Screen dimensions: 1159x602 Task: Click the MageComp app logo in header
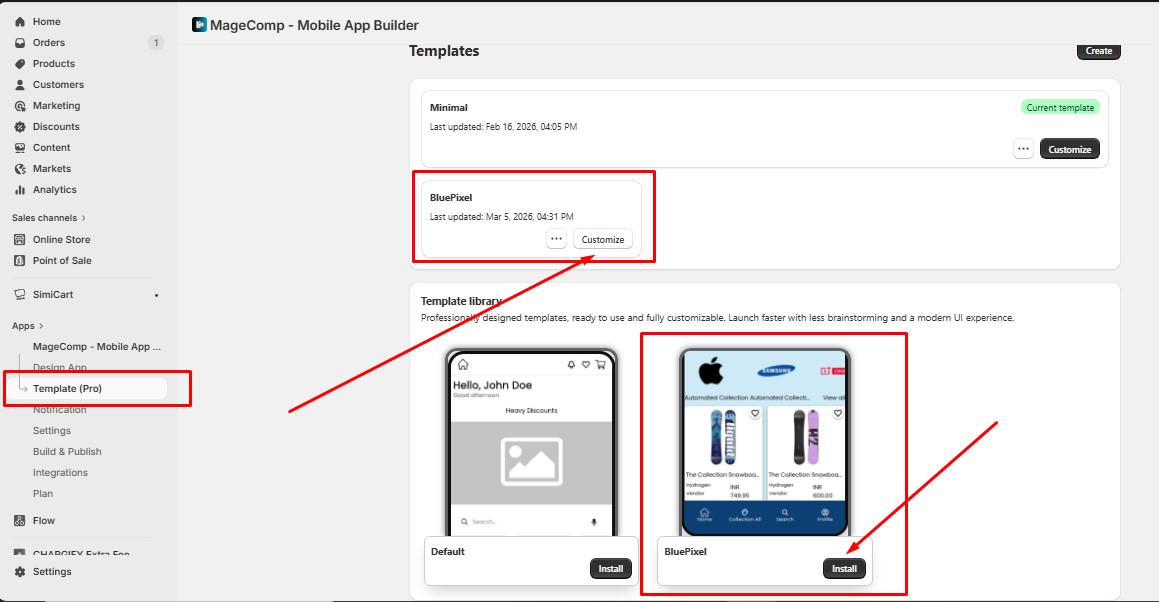coord(199,25)
